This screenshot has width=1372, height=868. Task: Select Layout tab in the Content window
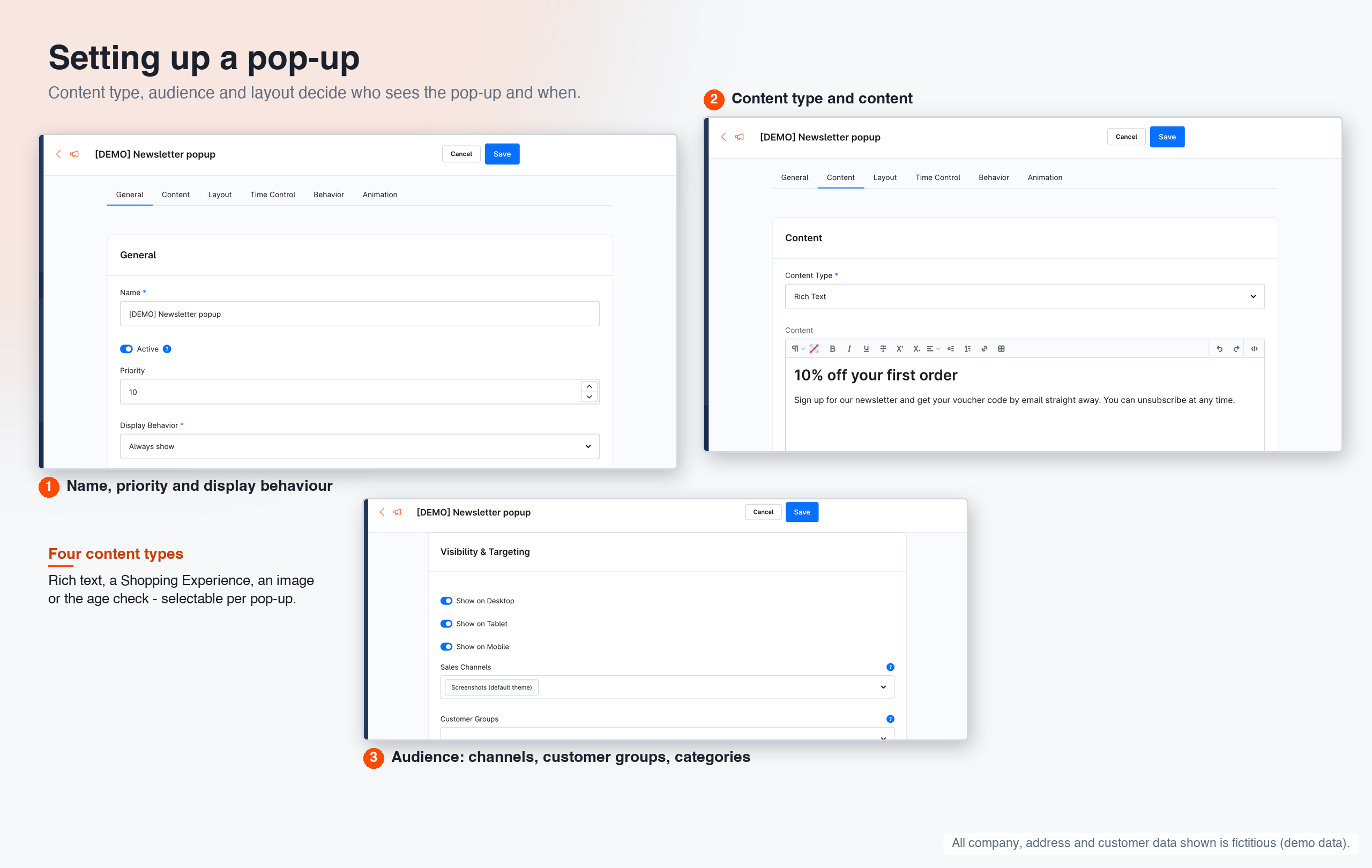pyautogui.click(x=885, y=178)
